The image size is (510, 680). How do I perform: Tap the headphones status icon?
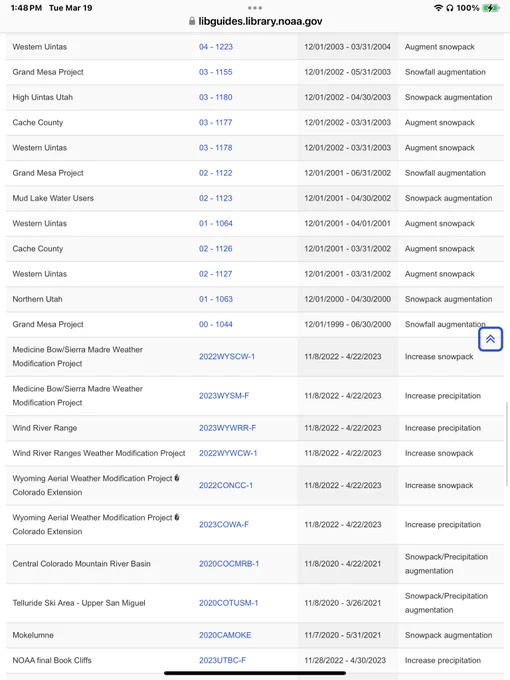(x=450, y=8)
